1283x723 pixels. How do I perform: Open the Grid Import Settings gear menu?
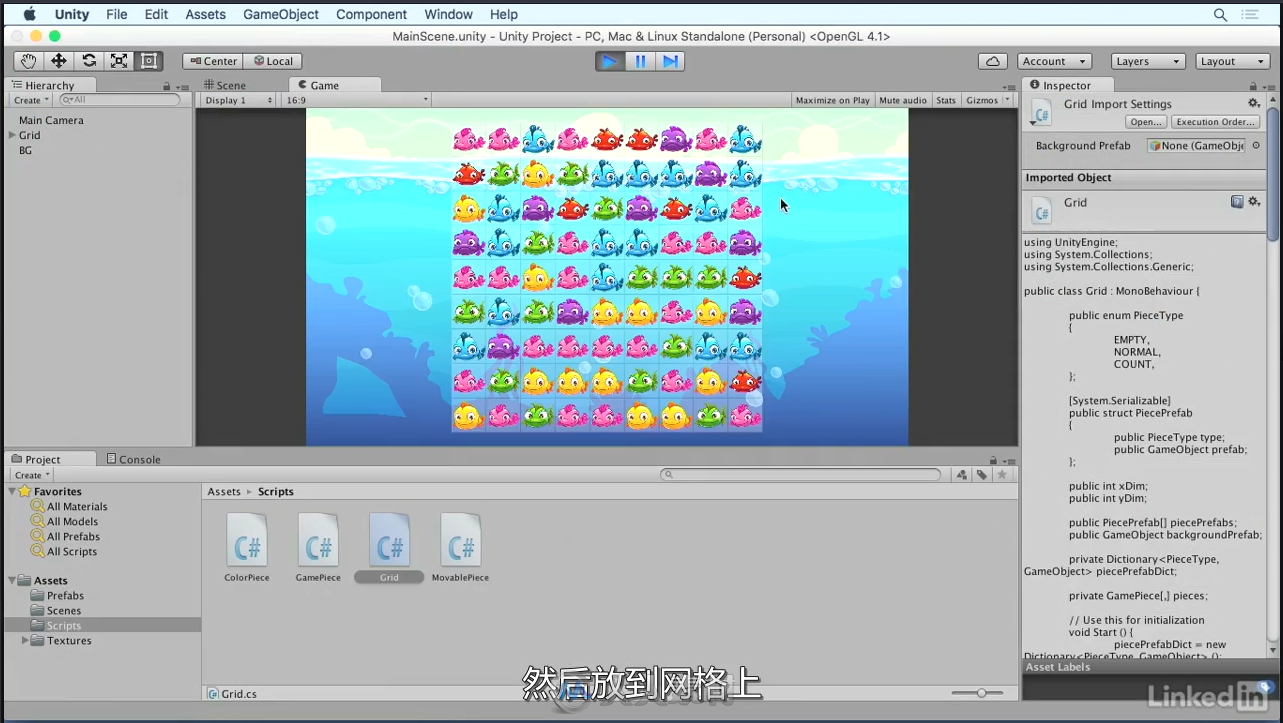point(1254,103)
